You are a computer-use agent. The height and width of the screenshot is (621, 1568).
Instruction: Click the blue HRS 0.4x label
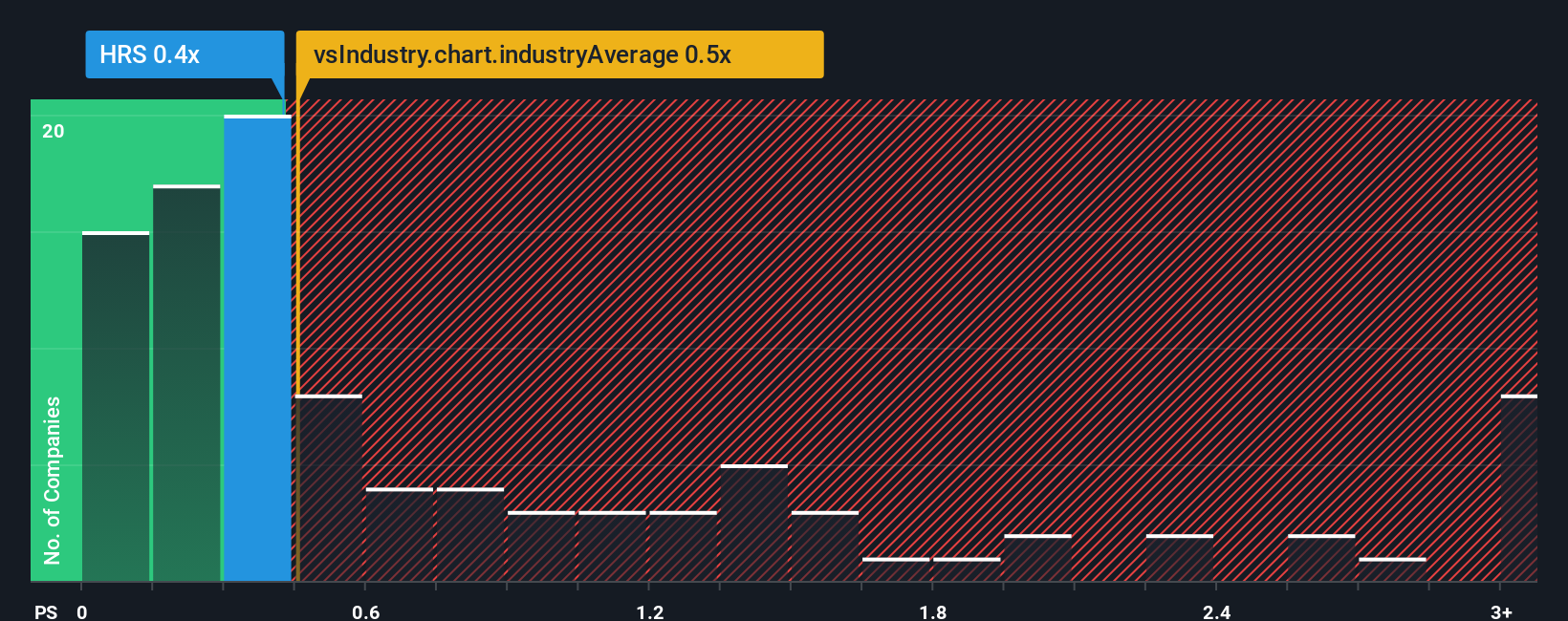pos(185,54)
